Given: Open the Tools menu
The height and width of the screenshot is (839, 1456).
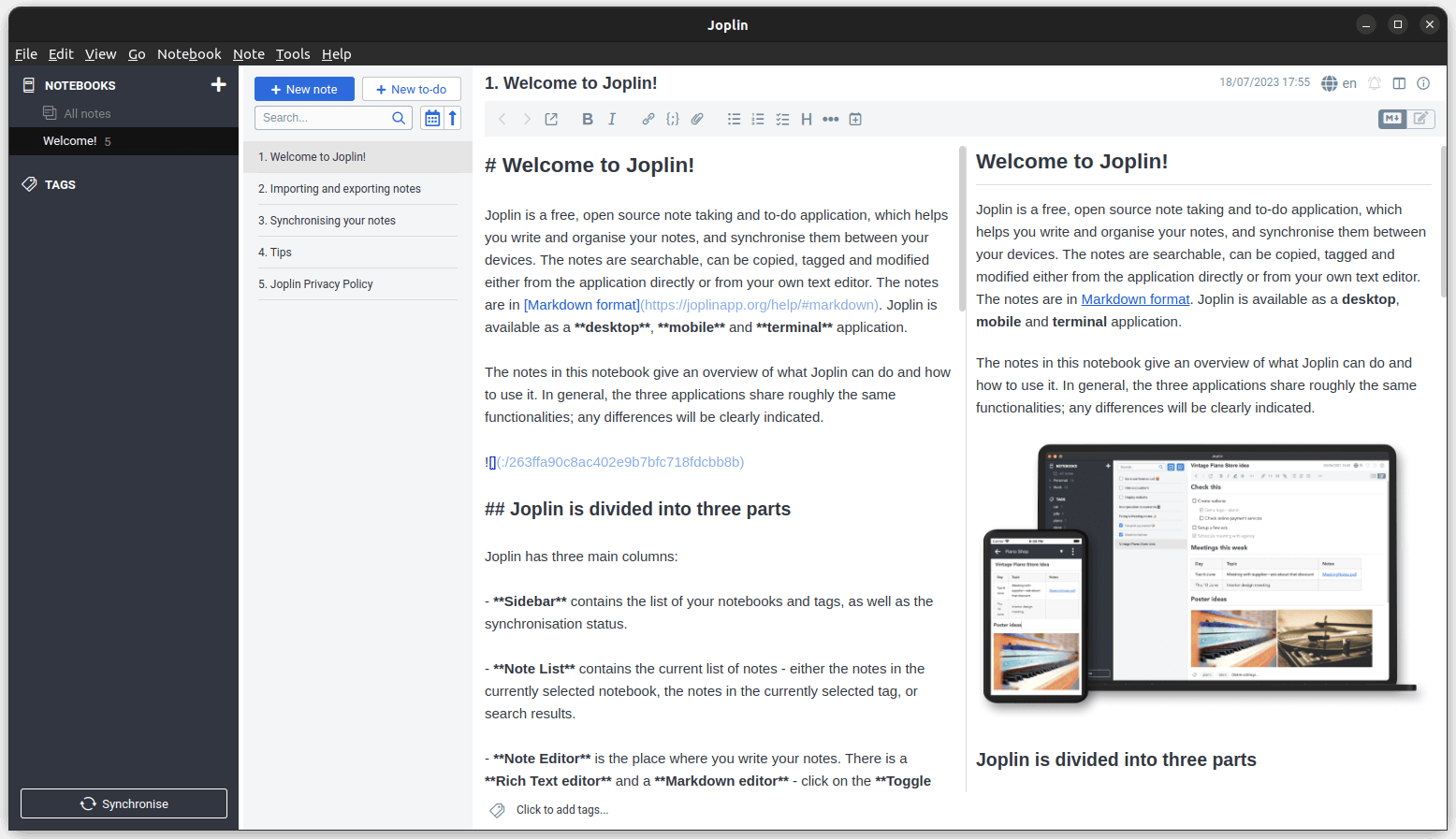Looking at the screenshot, I should click(x=293, y=53).
